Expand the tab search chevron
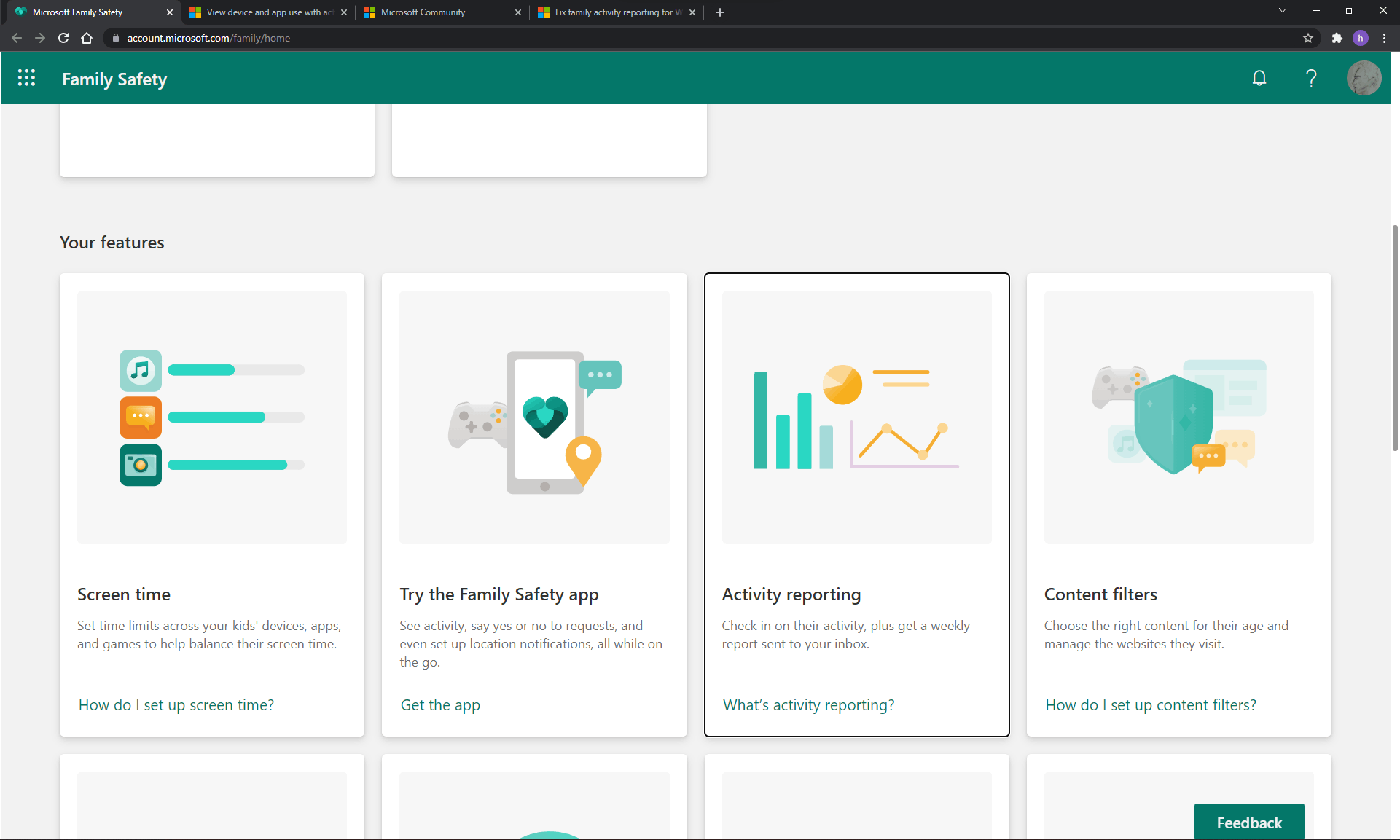 [x=1282, y=11]
